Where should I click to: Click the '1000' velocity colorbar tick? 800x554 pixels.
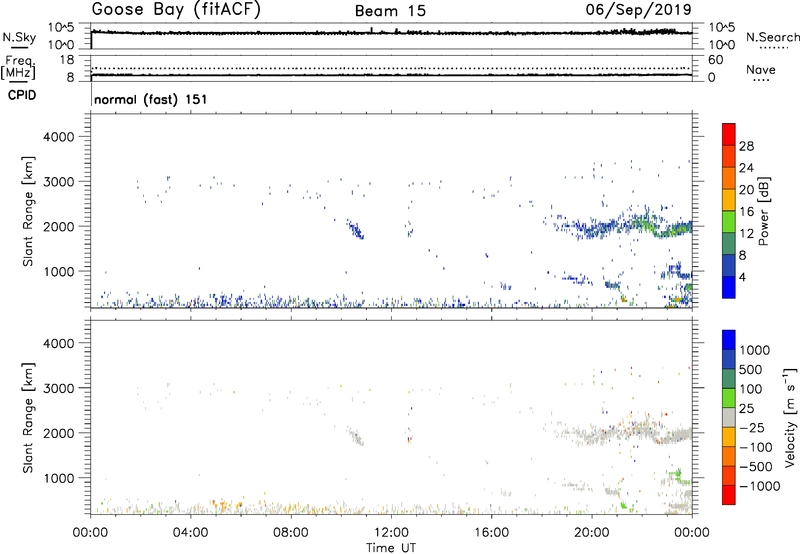pyautogui.click(x=754, y=350)
